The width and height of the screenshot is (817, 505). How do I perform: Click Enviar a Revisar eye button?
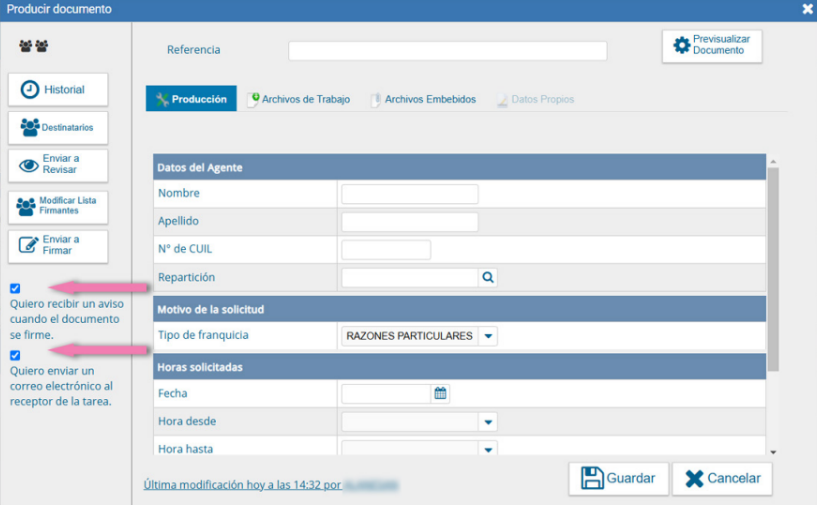coord(58,165)
